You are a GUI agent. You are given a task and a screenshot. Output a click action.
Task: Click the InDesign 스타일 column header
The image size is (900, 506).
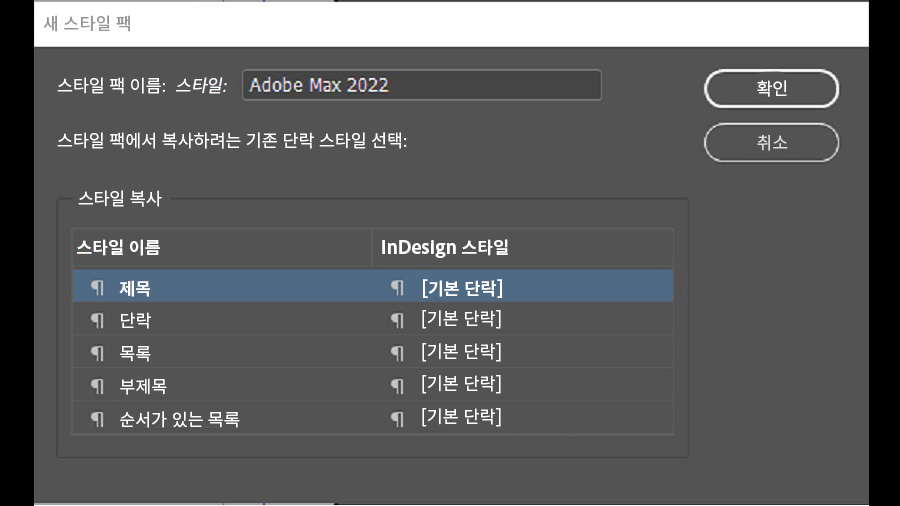[522, 248]
